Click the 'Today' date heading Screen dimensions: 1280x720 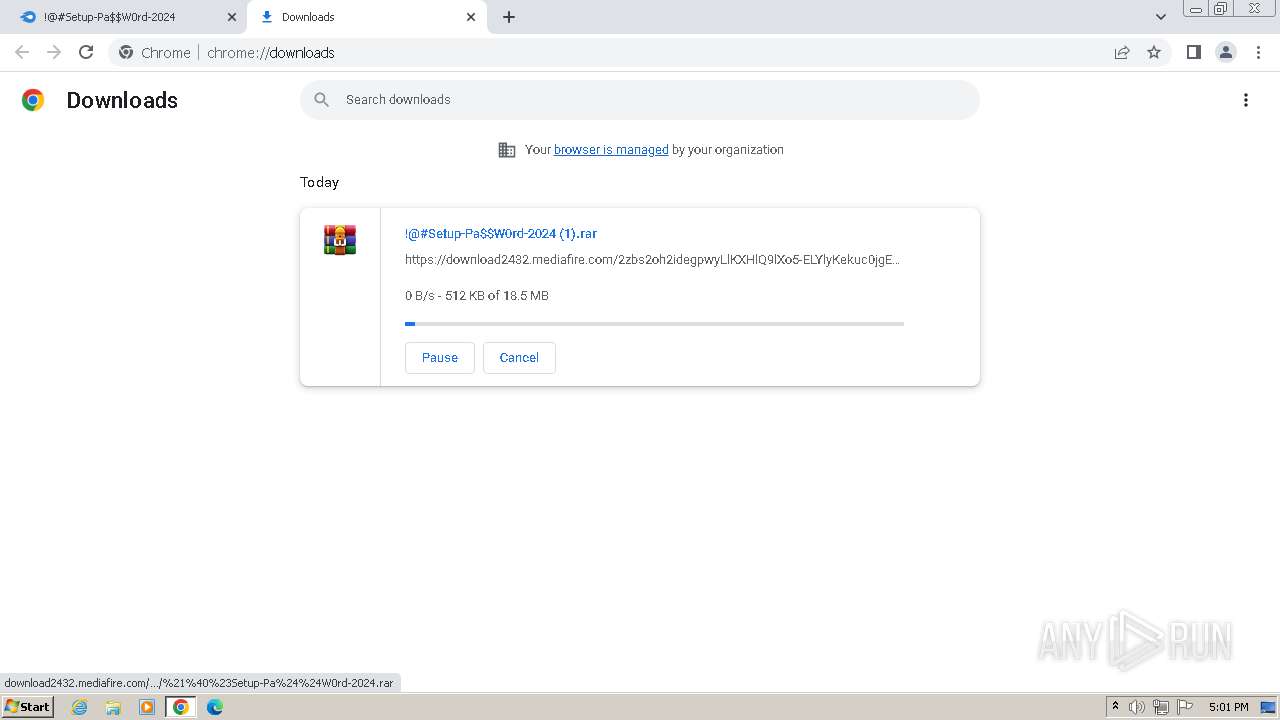320,182
